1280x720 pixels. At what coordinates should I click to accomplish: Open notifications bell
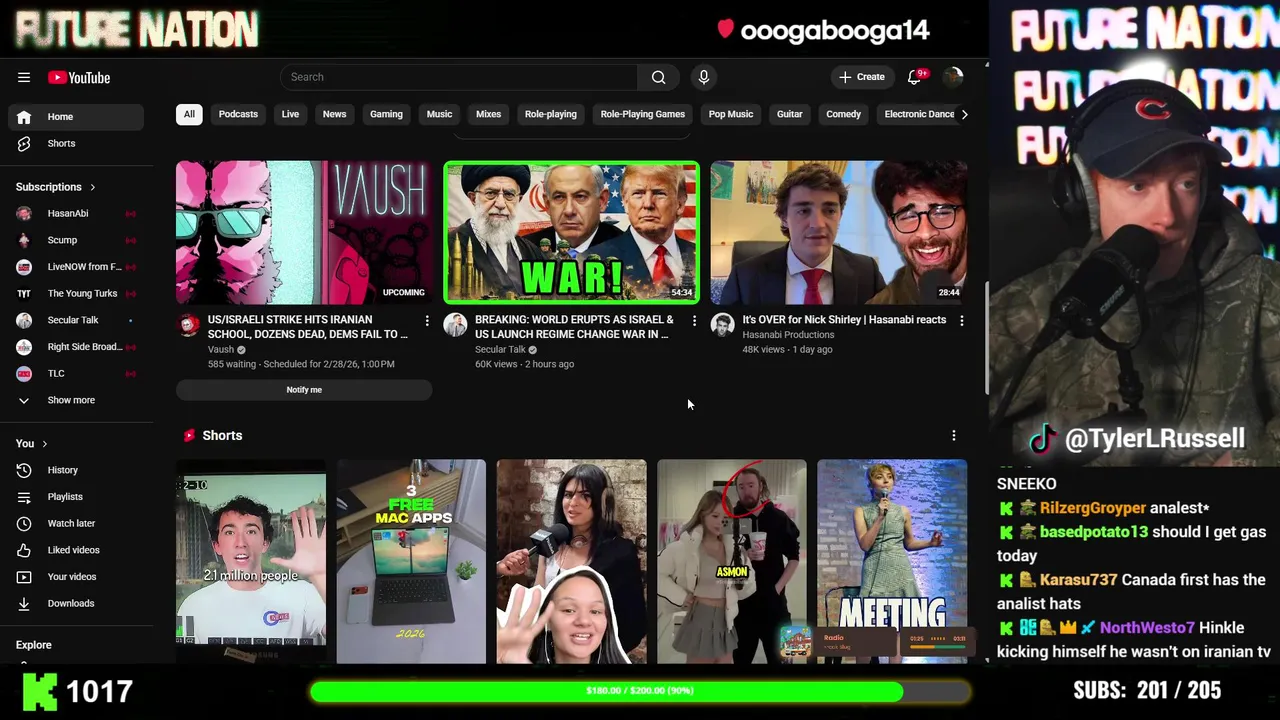914,77
